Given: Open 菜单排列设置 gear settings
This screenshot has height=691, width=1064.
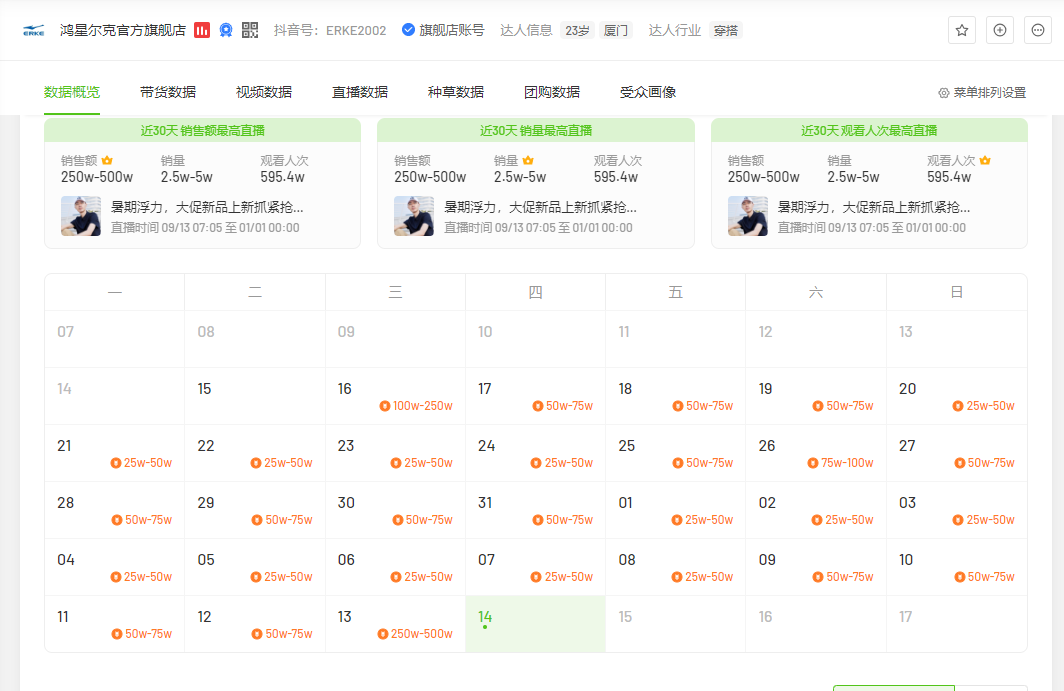Looking at the screenshot, I should (x=982, y=93).
